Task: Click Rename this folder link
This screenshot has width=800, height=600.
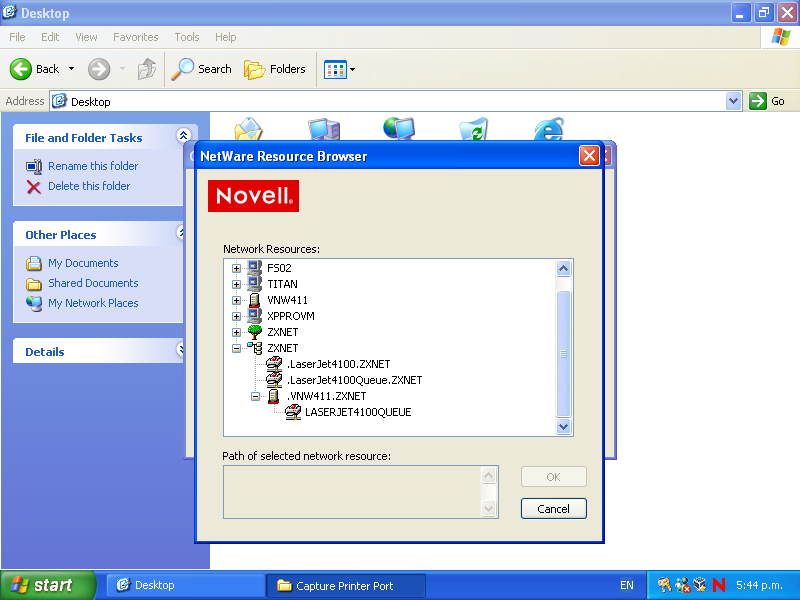Action: tap(93, 166)
